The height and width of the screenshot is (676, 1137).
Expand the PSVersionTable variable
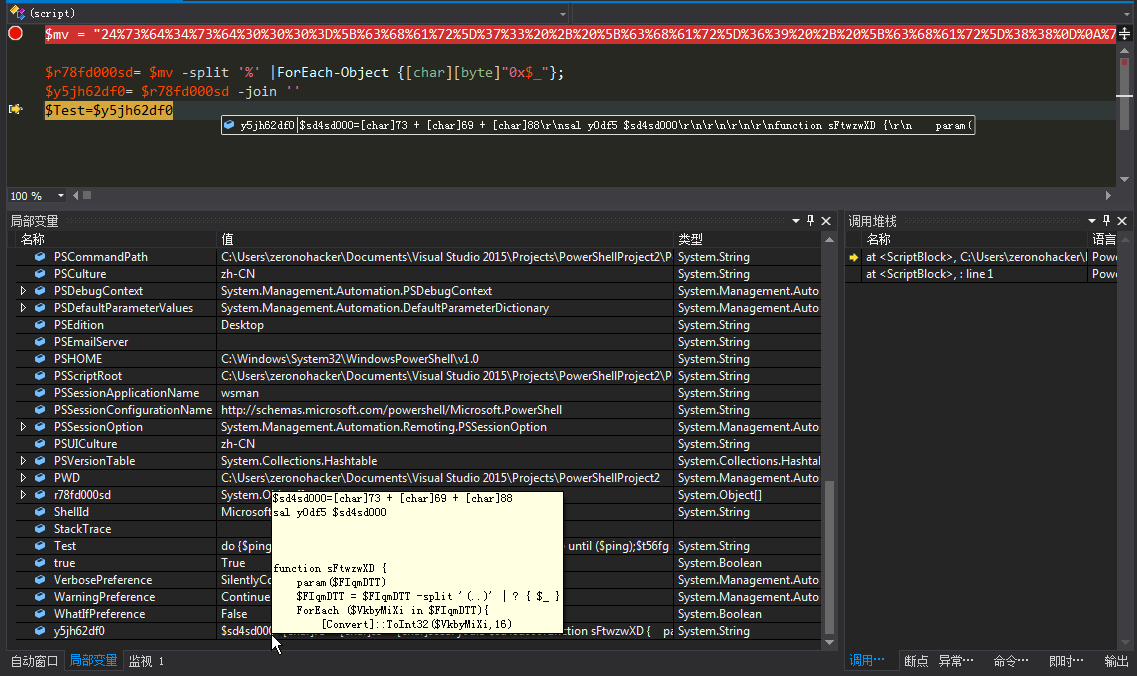click(x=23, y=461)
